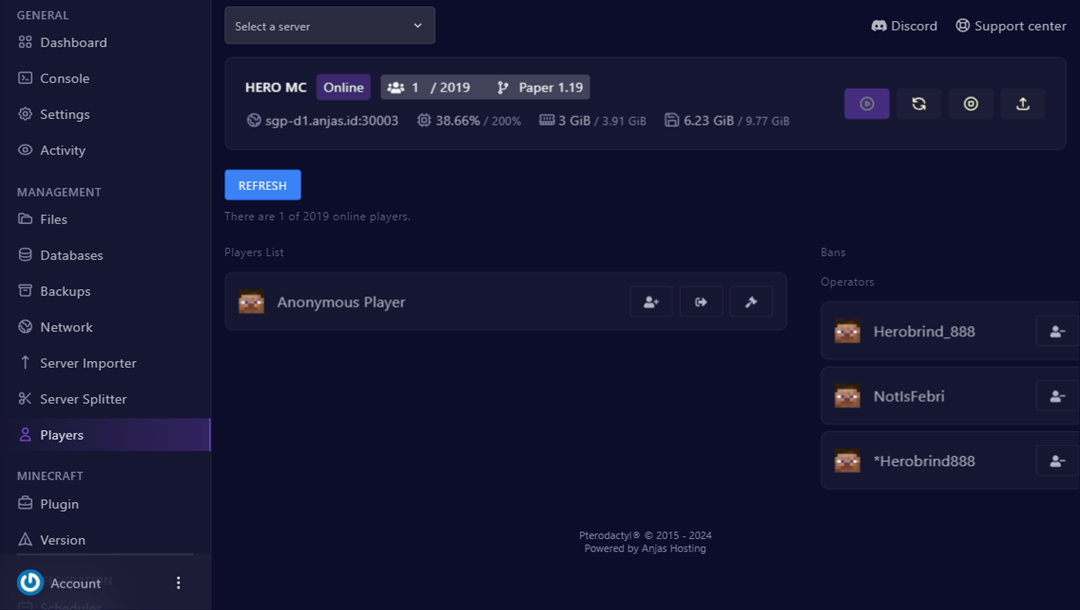The image size is (1080, 610).
Task: Remove operator *Herobrind888
Action: point(1057,461)
